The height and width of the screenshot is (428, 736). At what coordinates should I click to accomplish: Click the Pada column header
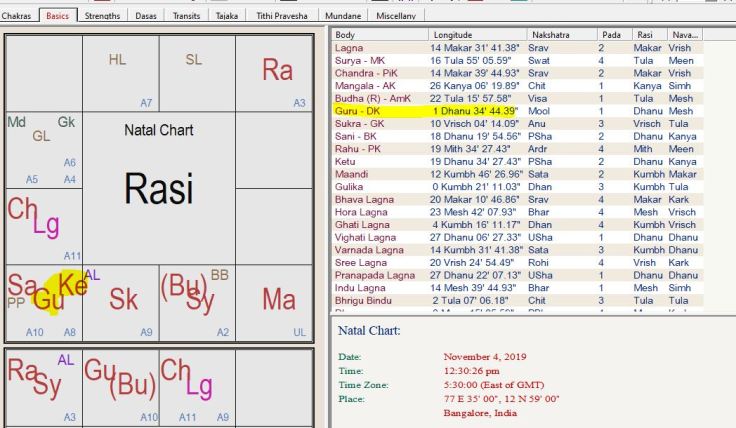coord(614,35)
